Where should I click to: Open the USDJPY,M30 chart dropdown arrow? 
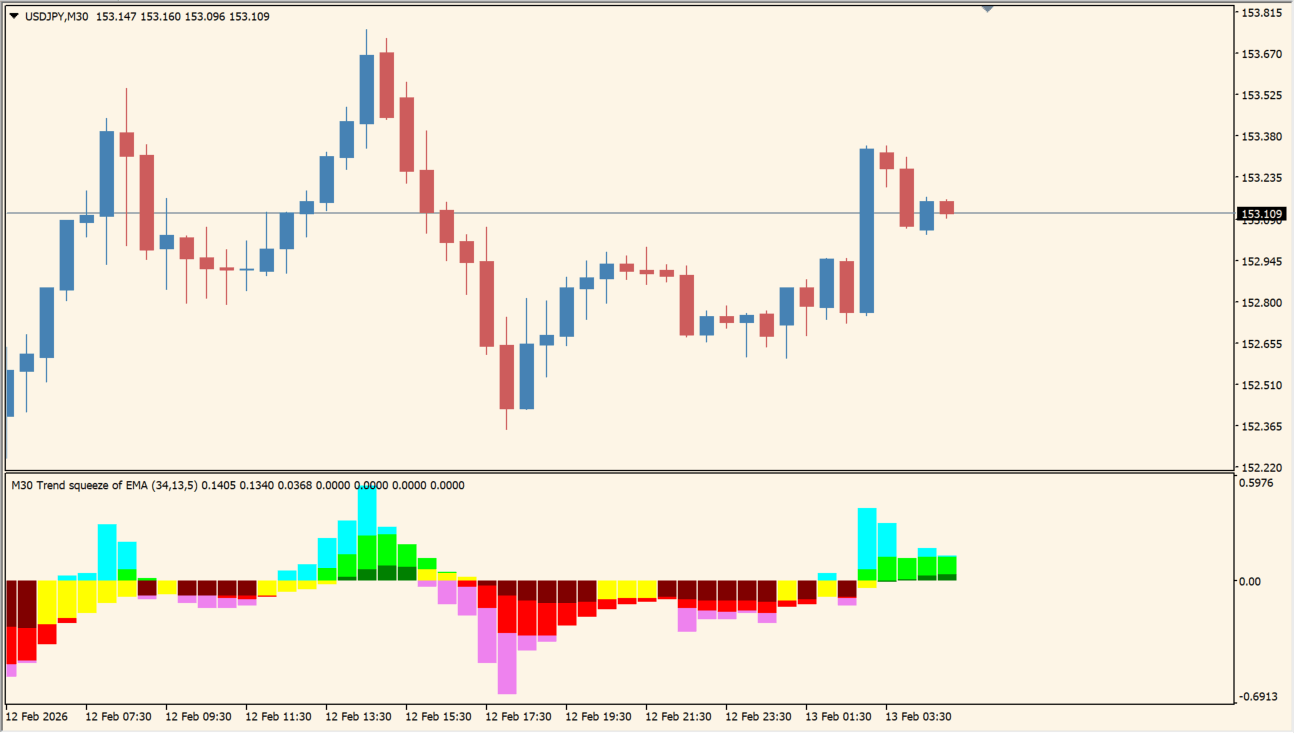point(14,16)
